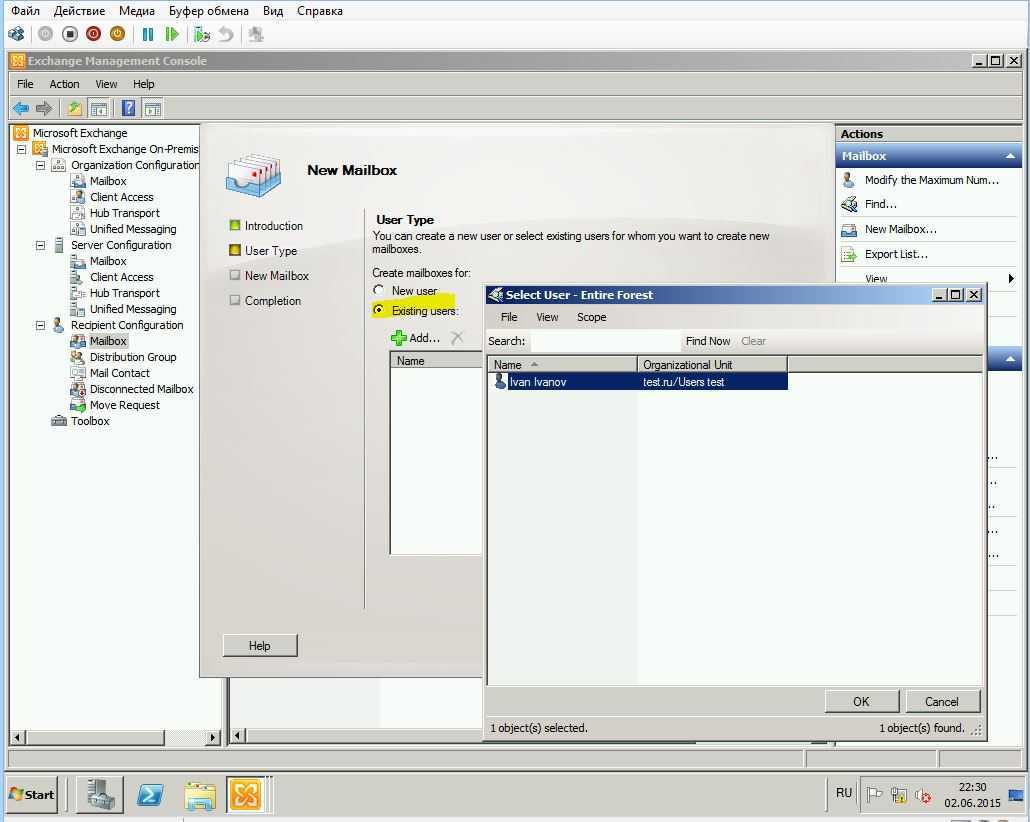The image size is (1030, 822).
Task: Open the Scope menu in Select User
Action: click(x=591, y=317)
